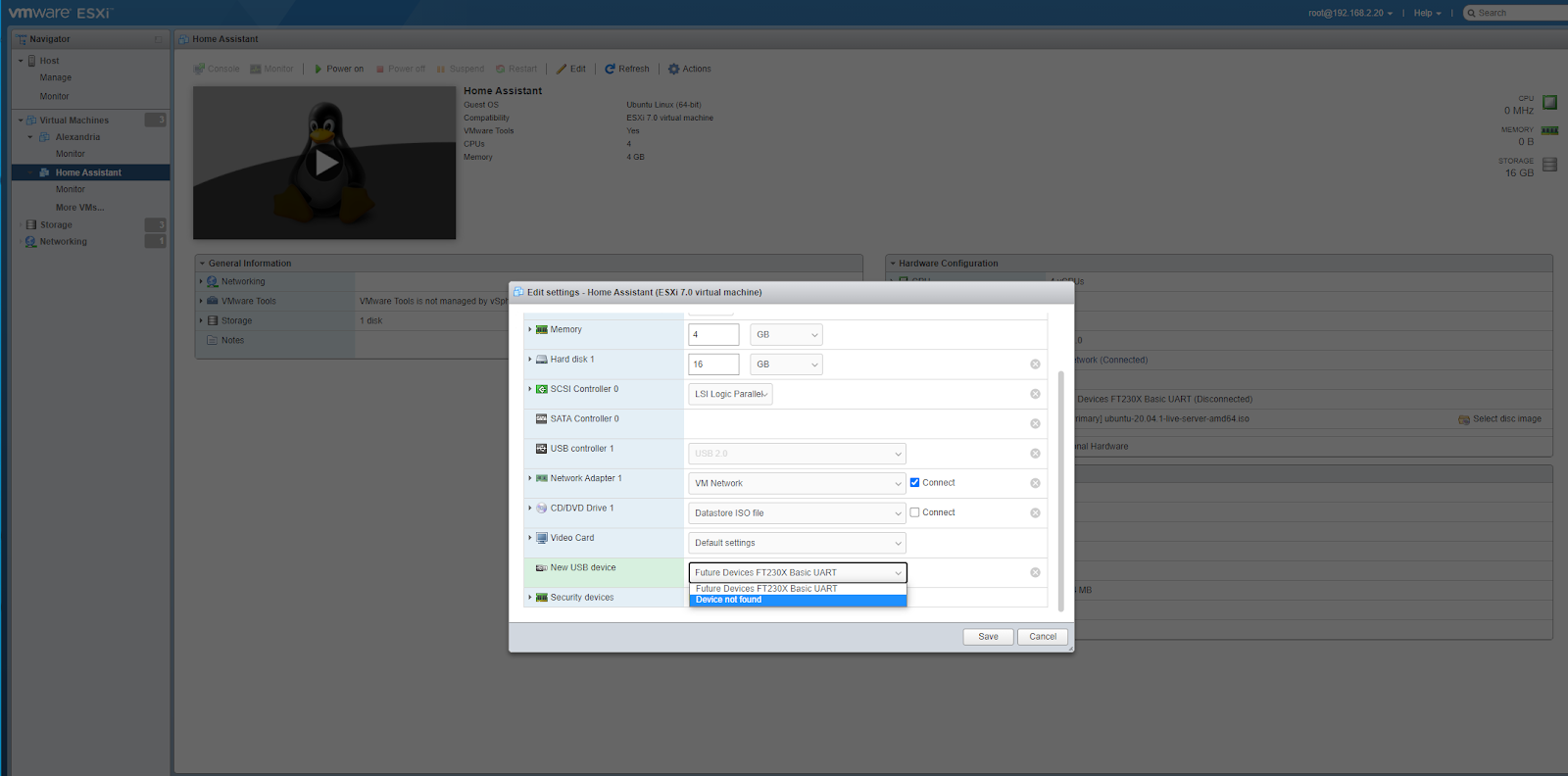Open the memory unit GB dropdown
The height and width of the screenshot is (776, 1568).
tap(786, 335)
